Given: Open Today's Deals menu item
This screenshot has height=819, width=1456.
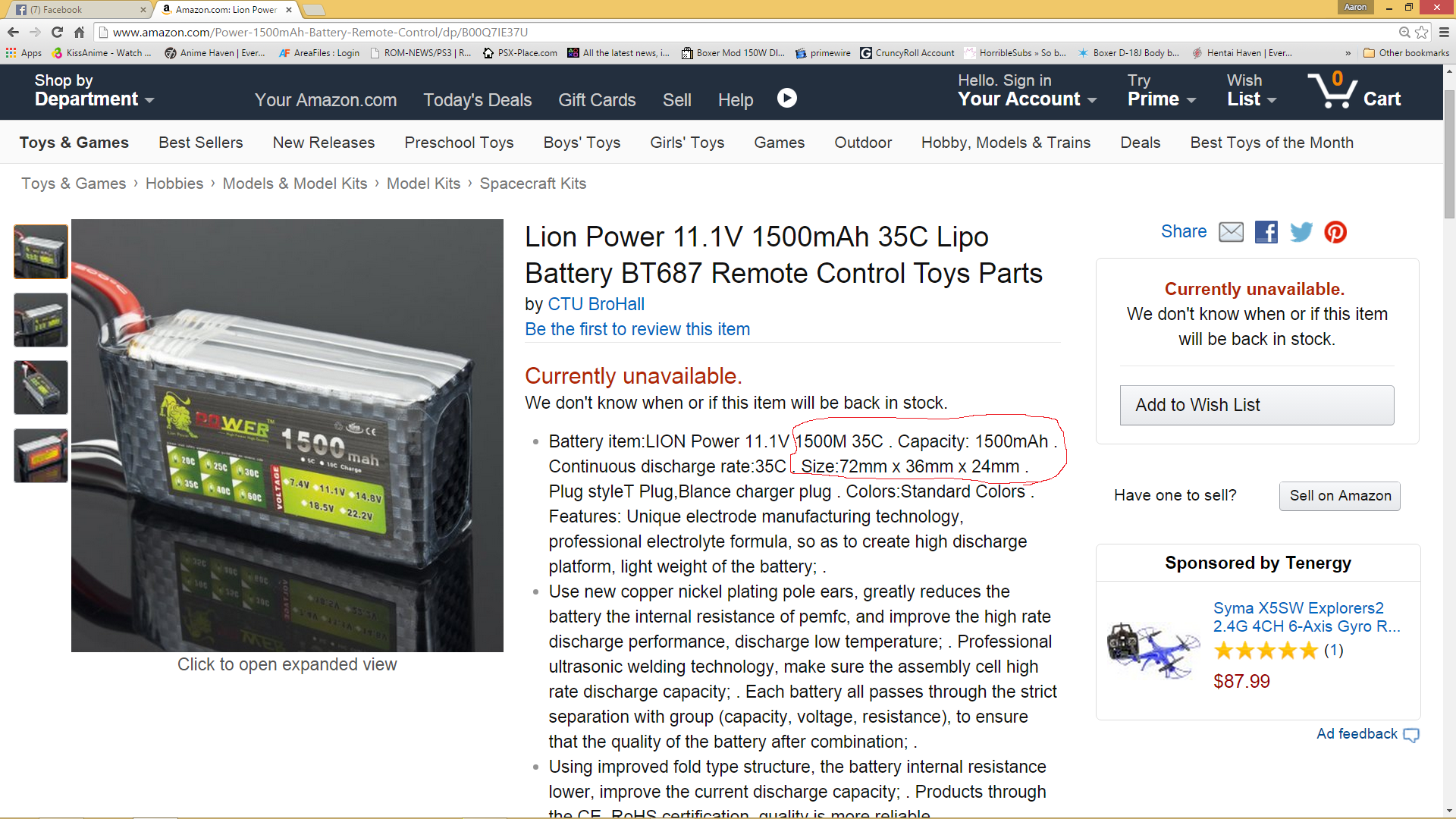Looking at the screenshot, I should tap(477, 100).
